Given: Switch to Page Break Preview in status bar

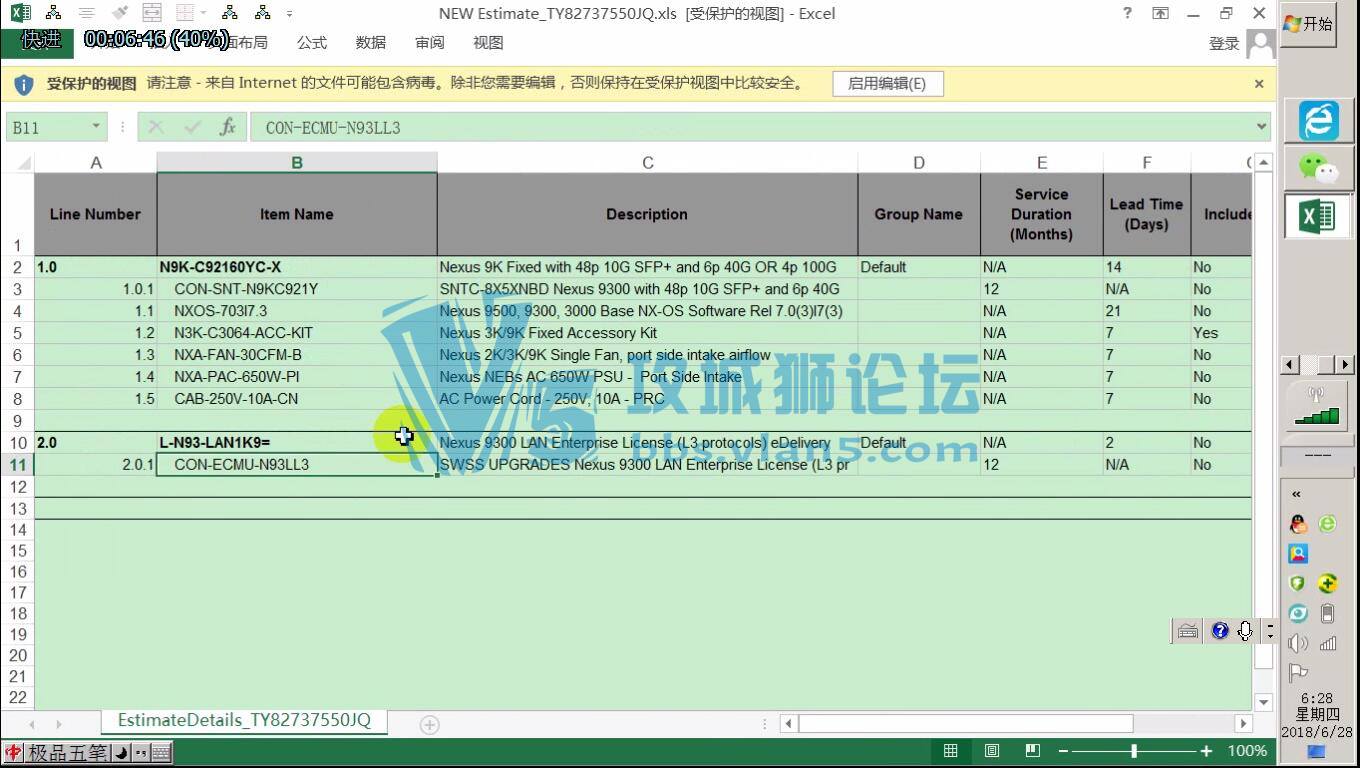Looking at the screenshot, I should point(1033,751).
